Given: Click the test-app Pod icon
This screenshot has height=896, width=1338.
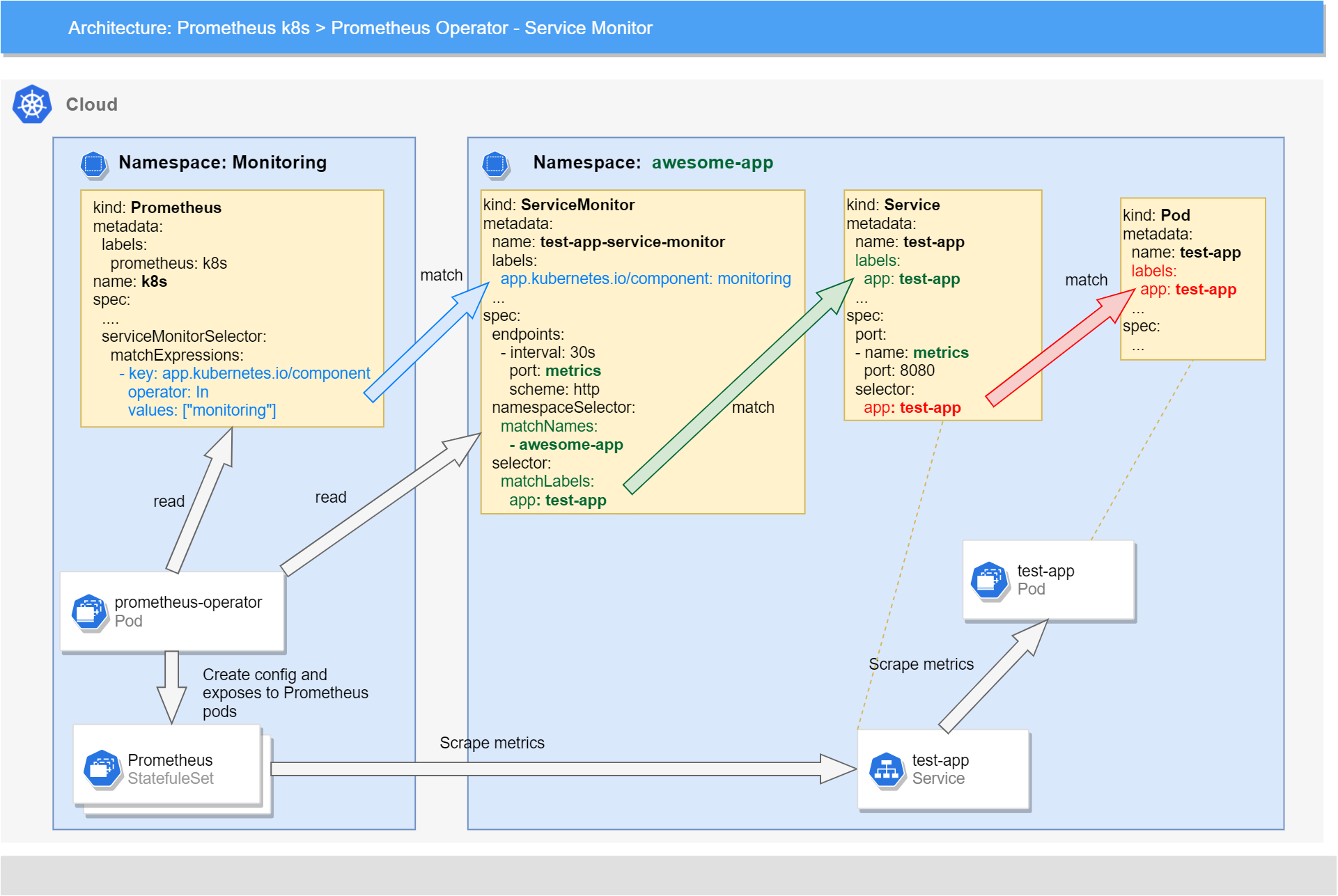Looking at the screenshot, I should tap(989, 580).
